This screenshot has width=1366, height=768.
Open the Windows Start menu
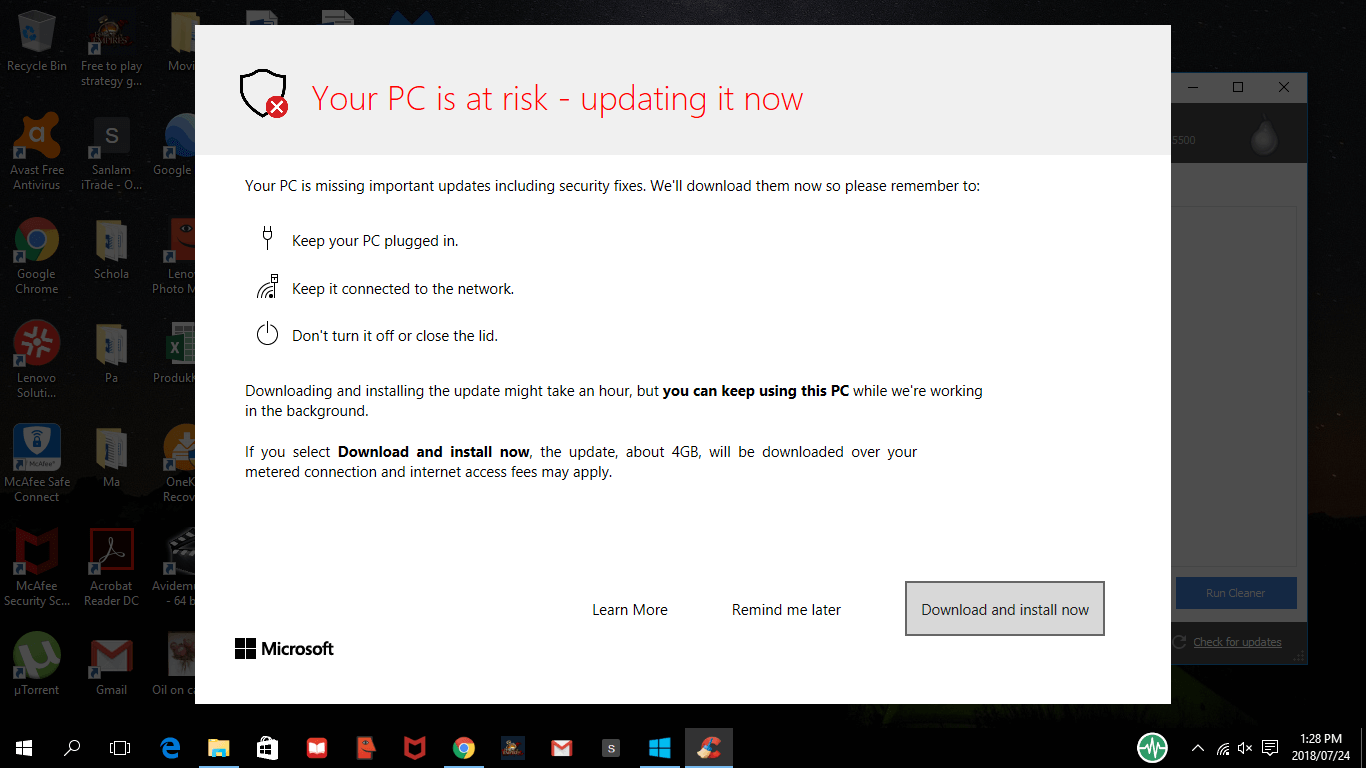point(24,748)
